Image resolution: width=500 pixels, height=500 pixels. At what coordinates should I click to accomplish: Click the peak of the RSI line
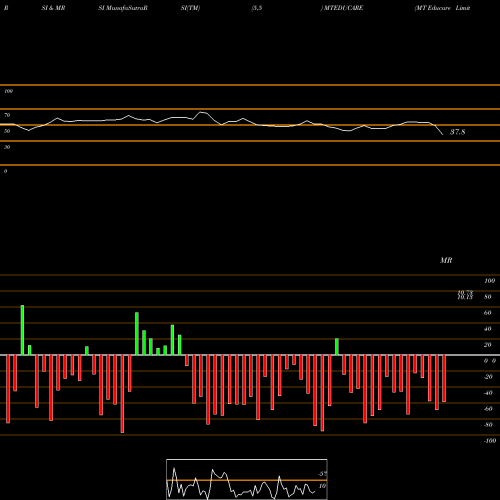pos(200,112)
